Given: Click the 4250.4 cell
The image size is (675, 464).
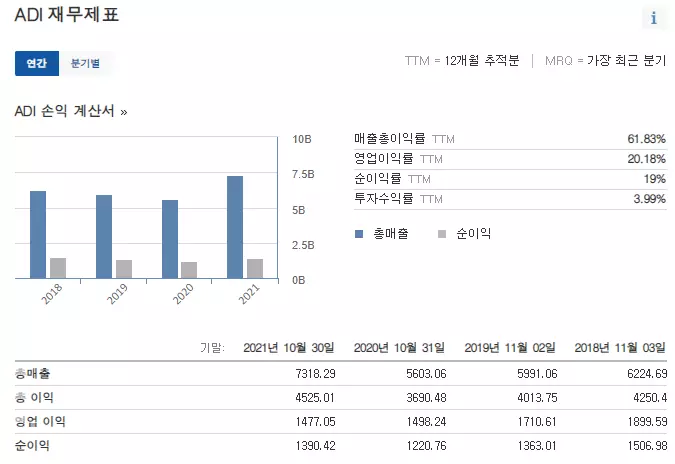Looking at the screenshot, I should click(650, 398).
